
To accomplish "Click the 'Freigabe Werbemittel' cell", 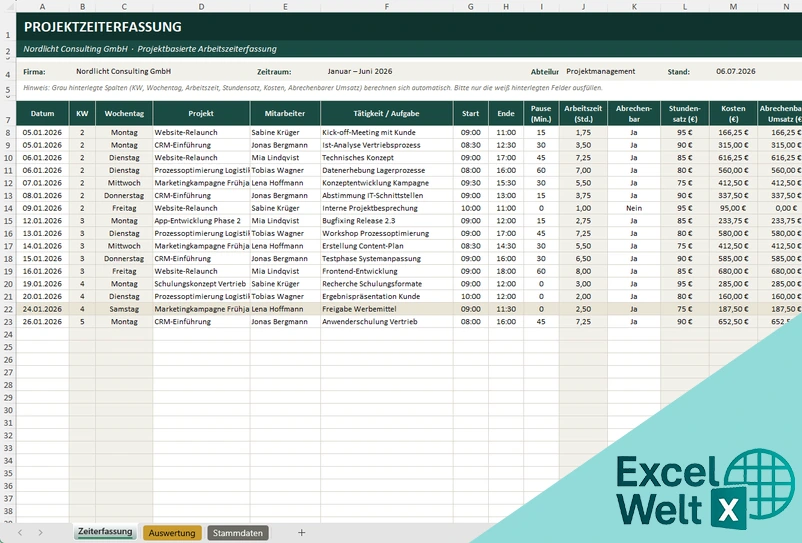I will [387, 309].
